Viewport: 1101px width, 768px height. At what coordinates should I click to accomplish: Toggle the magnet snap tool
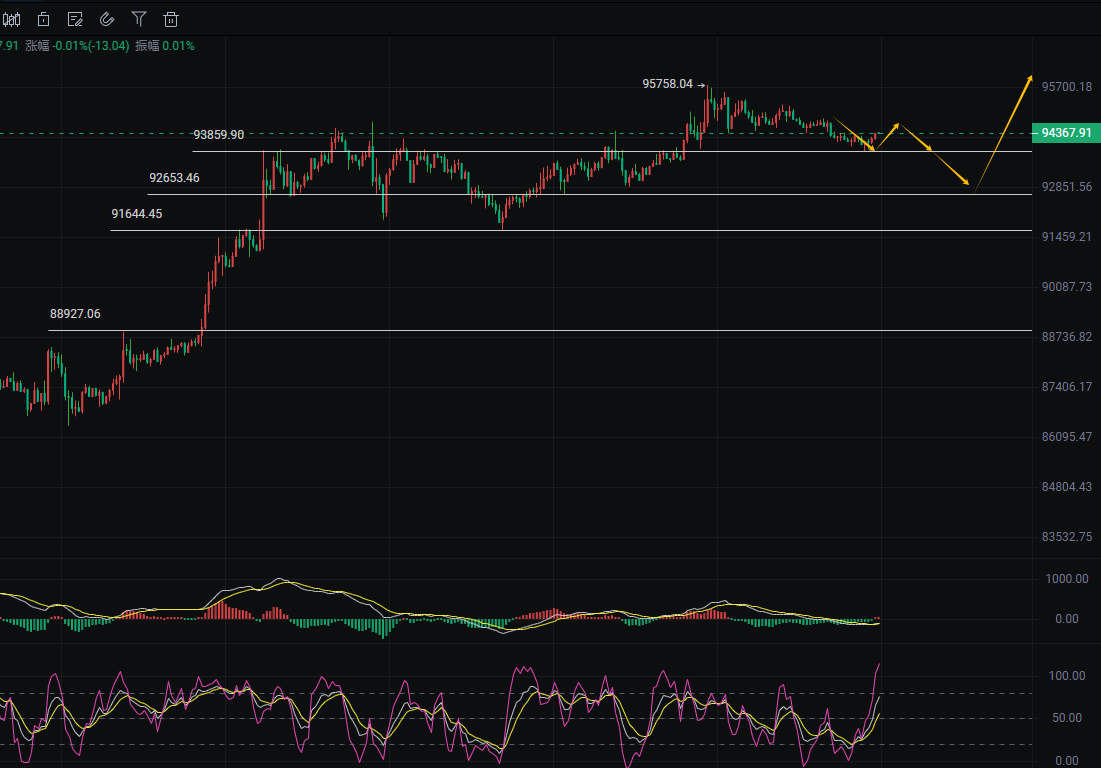pos(107,19)
